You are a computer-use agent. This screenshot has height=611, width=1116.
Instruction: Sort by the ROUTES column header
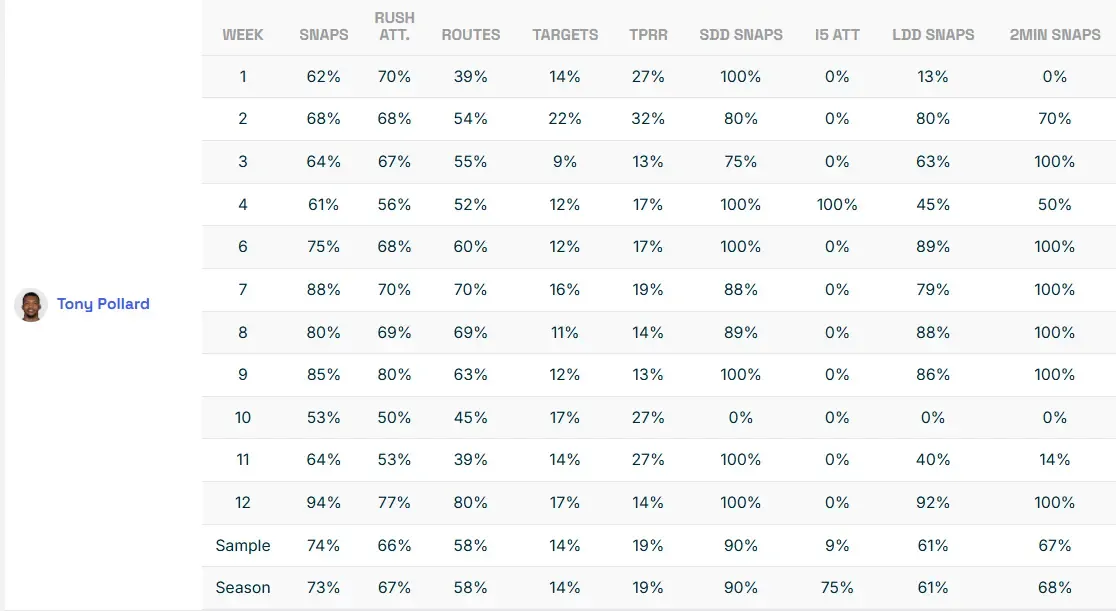[471, 34]
